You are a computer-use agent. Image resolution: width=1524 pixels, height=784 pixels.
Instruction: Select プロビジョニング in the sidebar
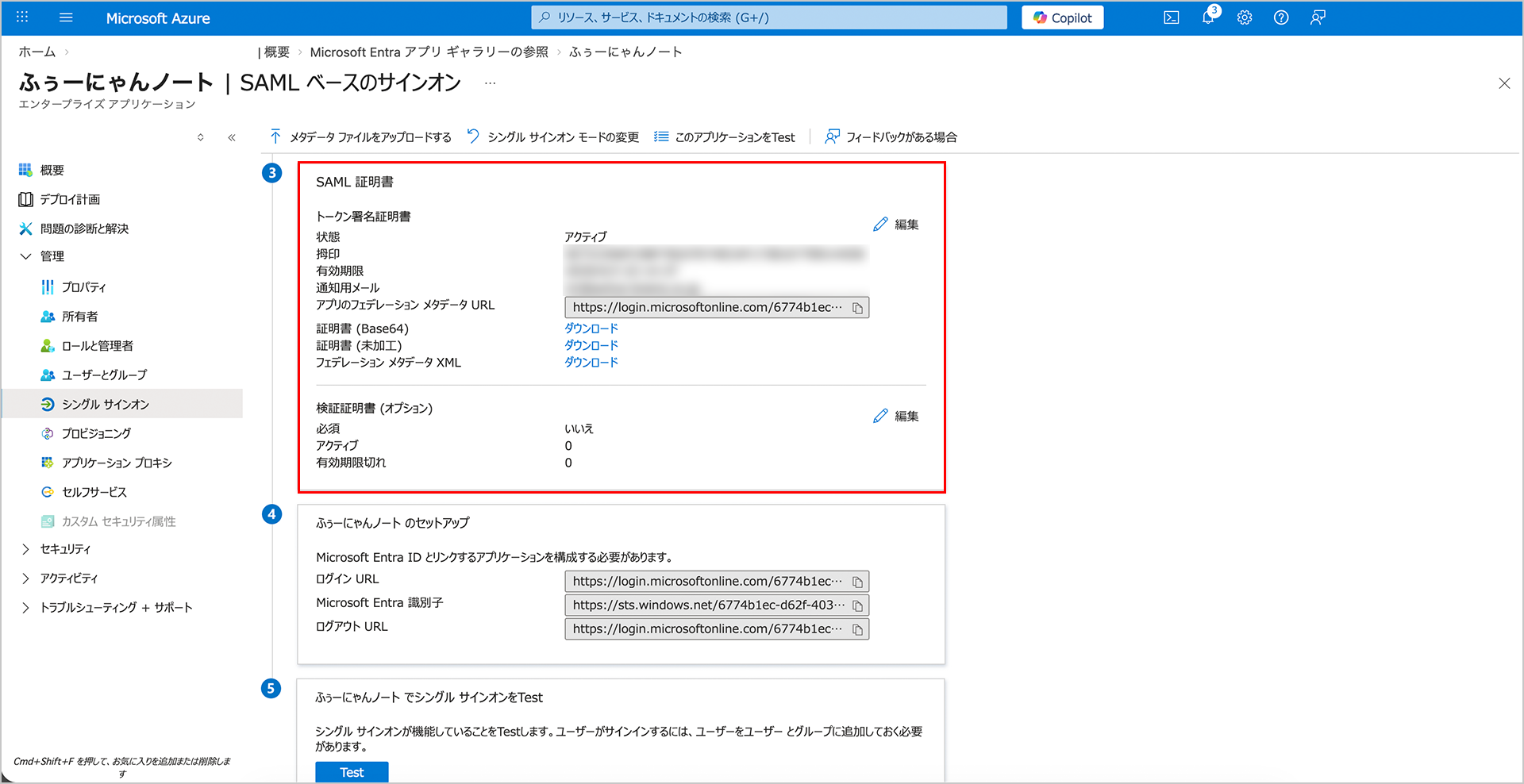tap(96, 433)
